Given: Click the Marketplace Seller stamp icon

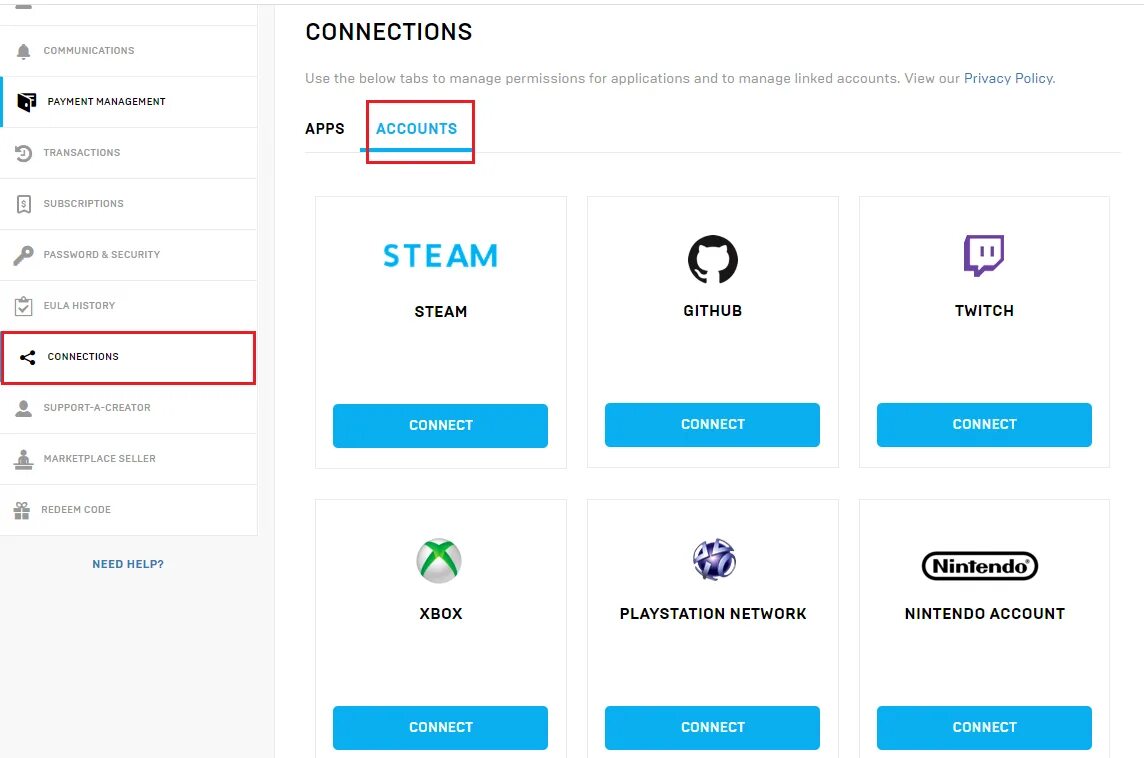Looking at the screenshot, I should [23, 460].
